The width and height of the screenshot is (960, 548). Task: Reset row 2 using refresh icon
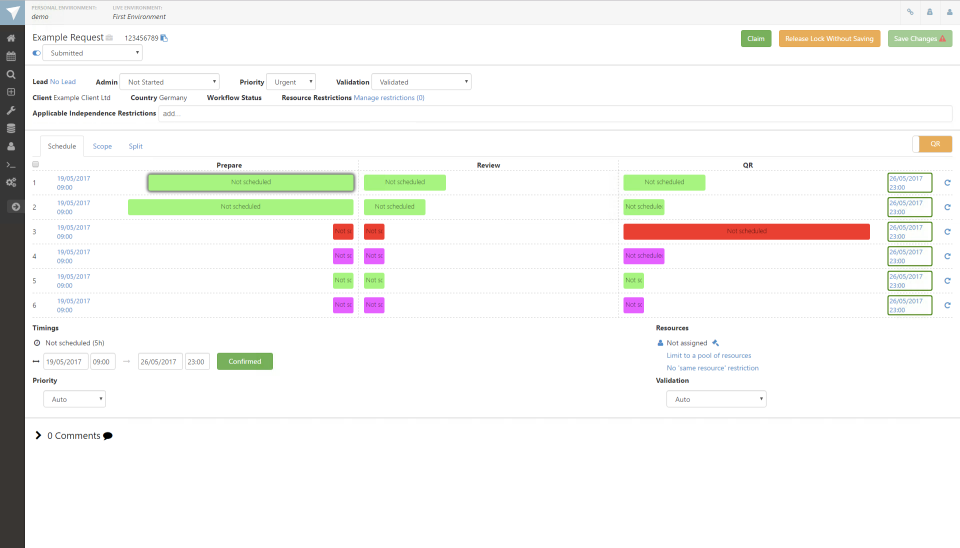pyautogui.click(x=947, y=207)
